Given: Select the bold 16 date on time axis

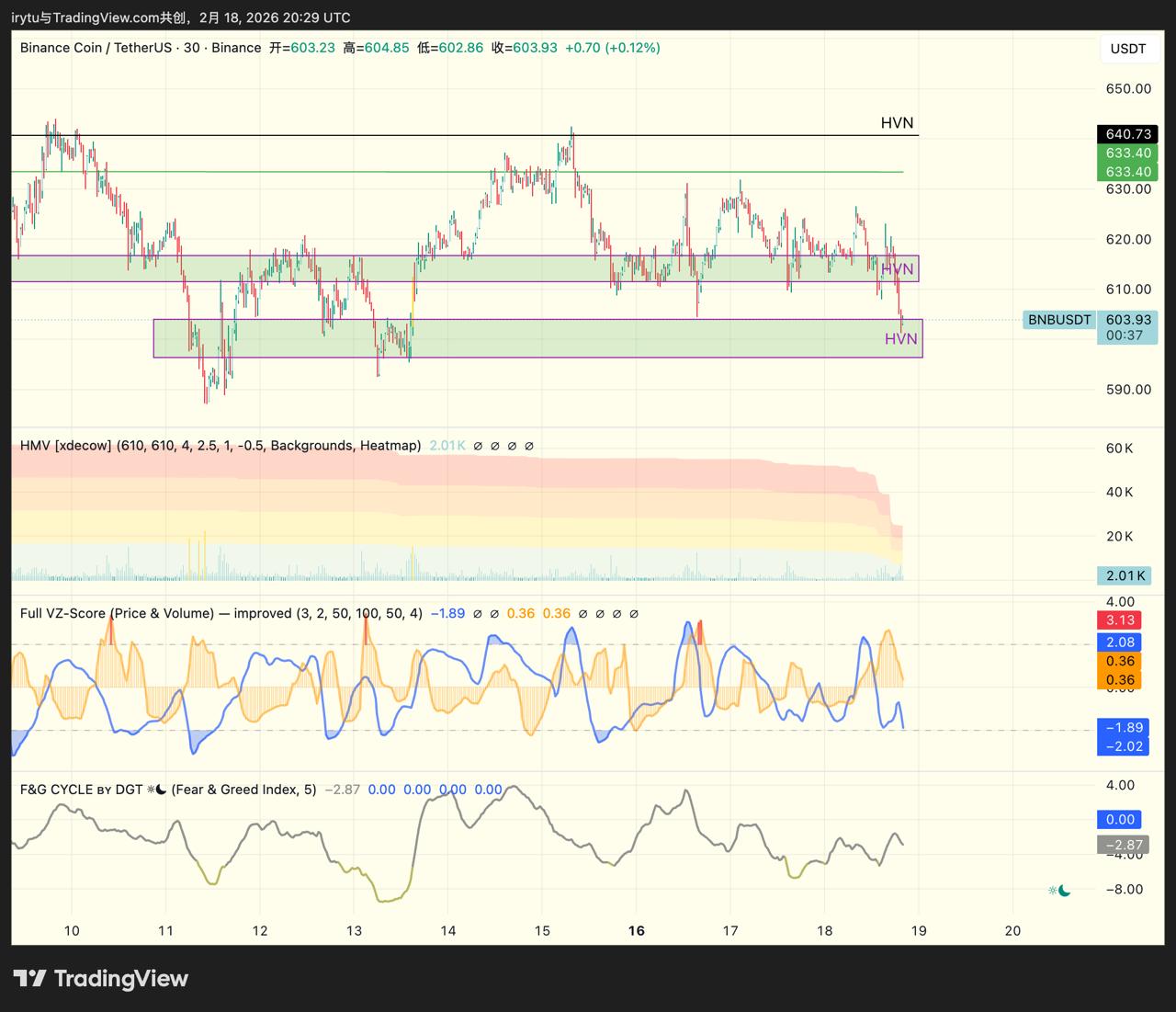Looking at the screenshot, I should [636, 930].
